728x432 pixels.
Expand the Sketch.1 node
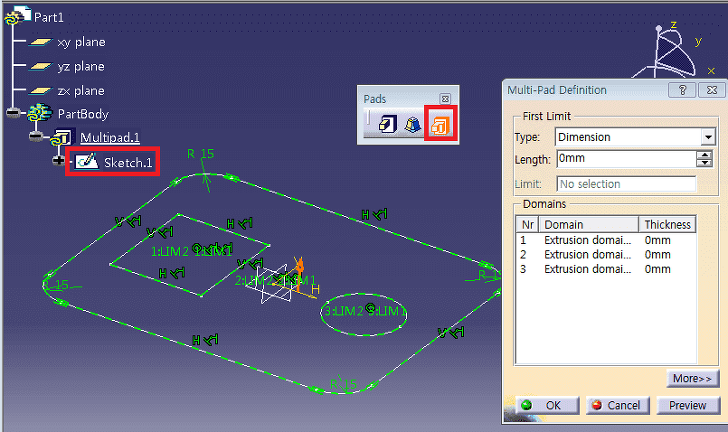(58, 161)
